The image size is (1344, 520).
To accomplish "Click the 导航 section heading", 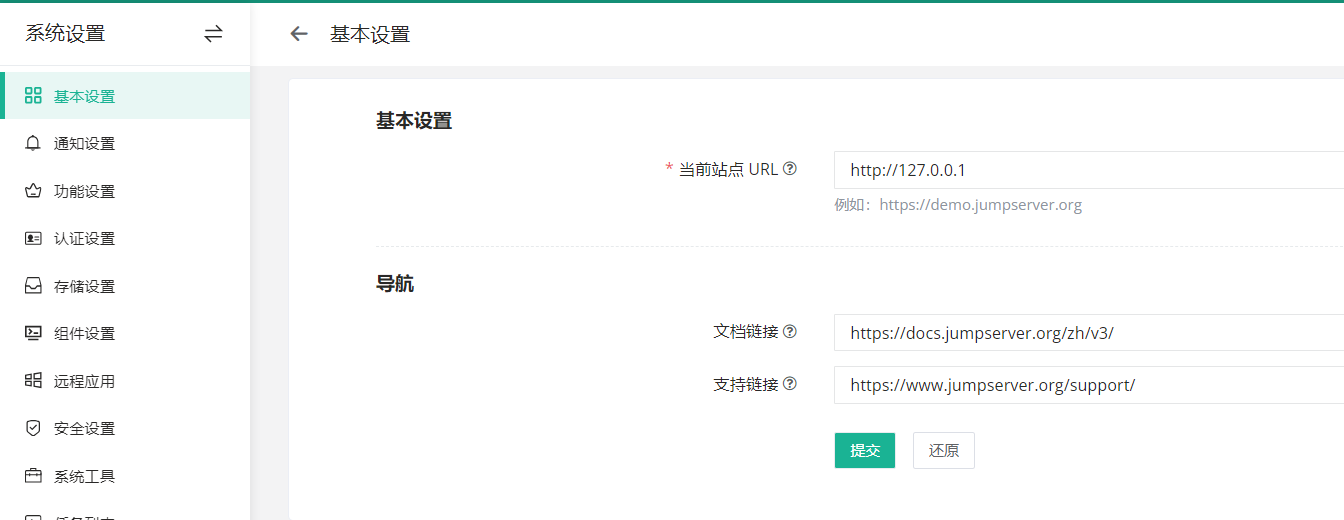I will pos(395,284).
